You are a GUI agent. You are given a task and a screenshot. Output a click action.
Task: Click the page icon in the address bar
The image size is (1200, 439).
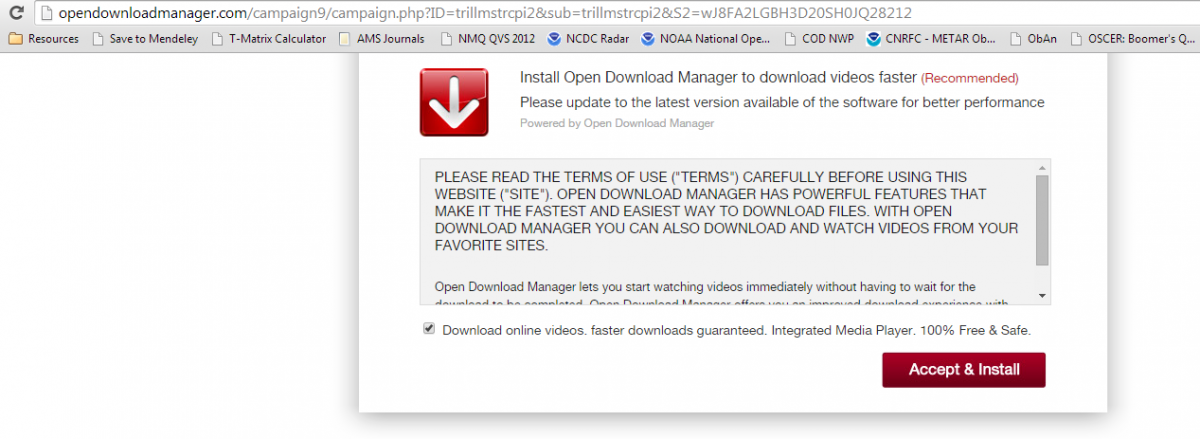point(46,14)
